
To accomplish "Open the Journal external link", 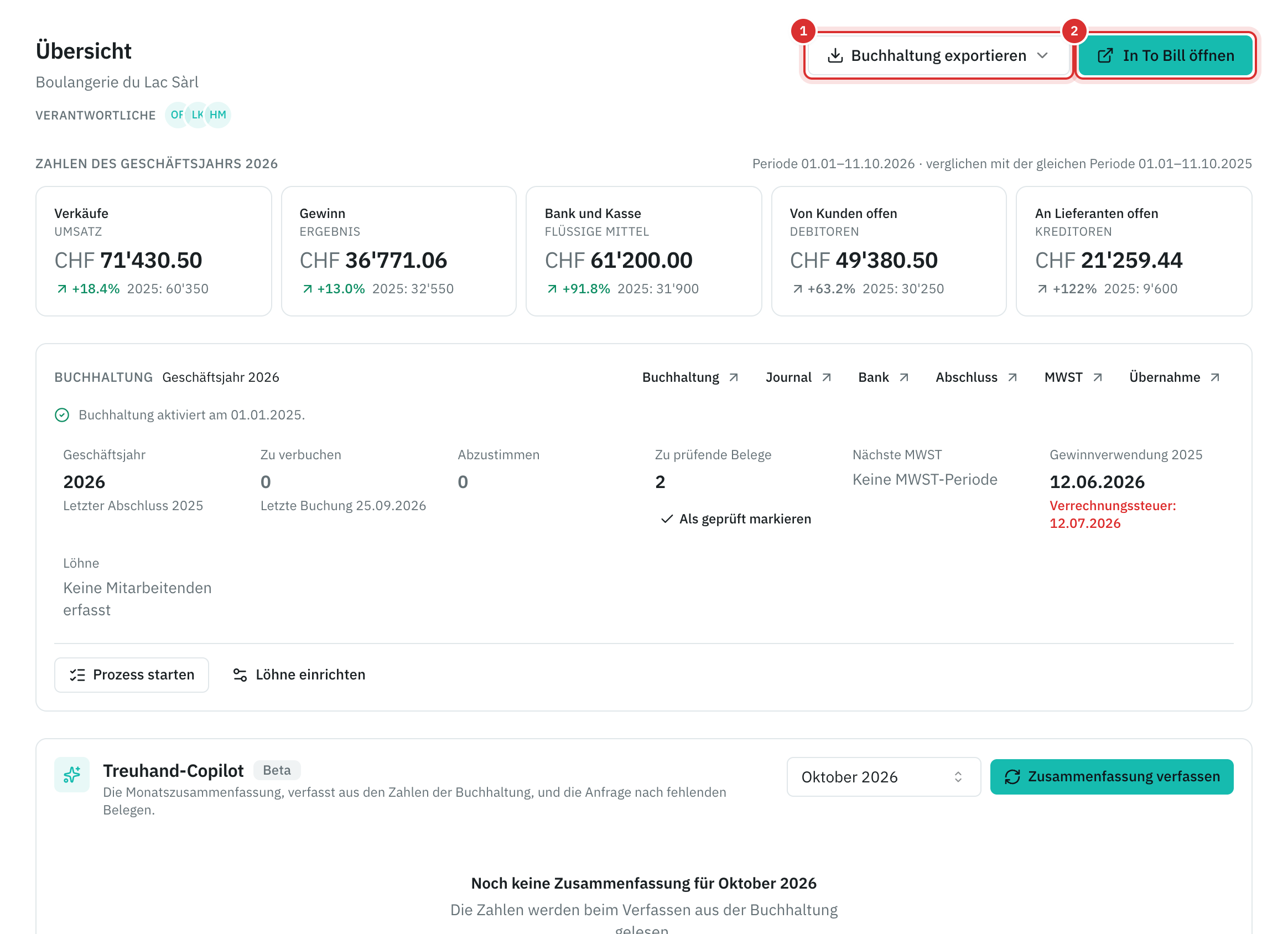I will (798, 377).
